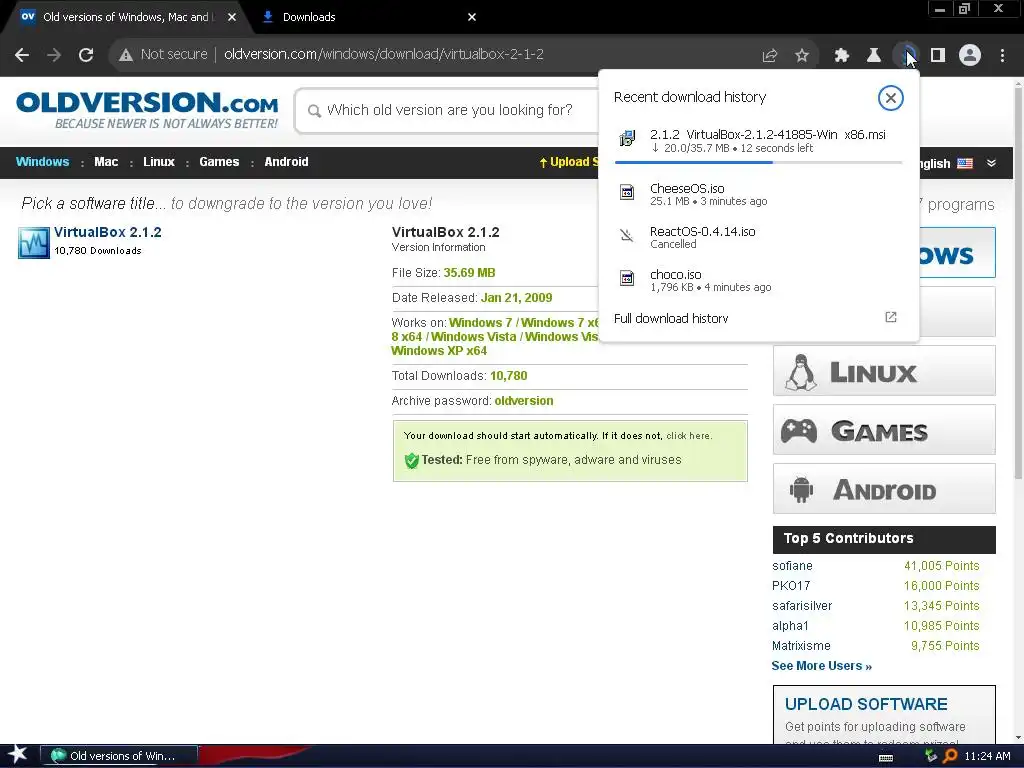This screenshot has height=768, width=1024.
Task: Open the Games category banner
Action: pyautogui.click(x=884, y=430)
